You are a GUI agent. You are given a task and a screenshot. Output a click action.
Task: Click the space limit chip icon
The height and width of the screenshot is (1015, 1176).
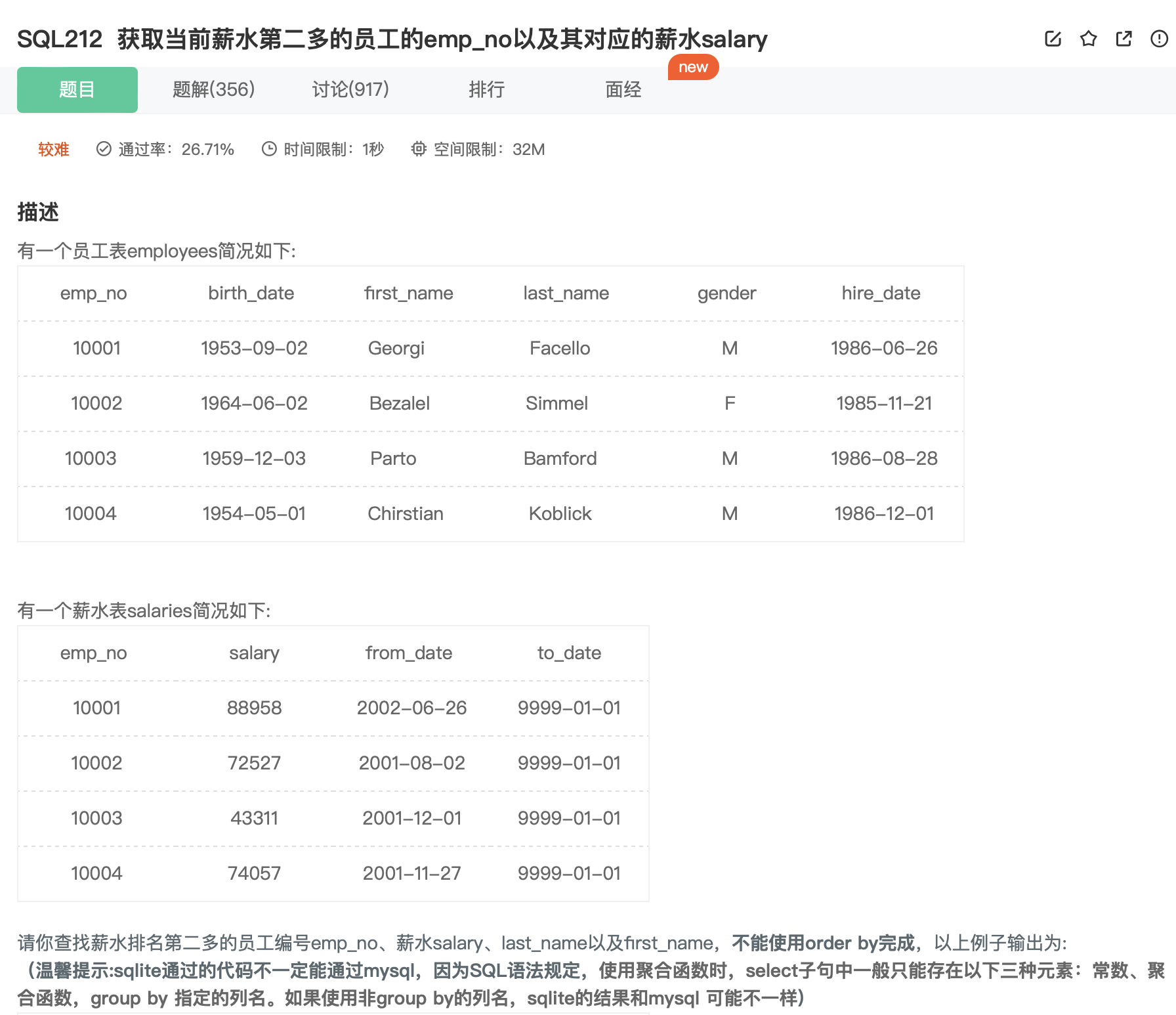point(419,149)
